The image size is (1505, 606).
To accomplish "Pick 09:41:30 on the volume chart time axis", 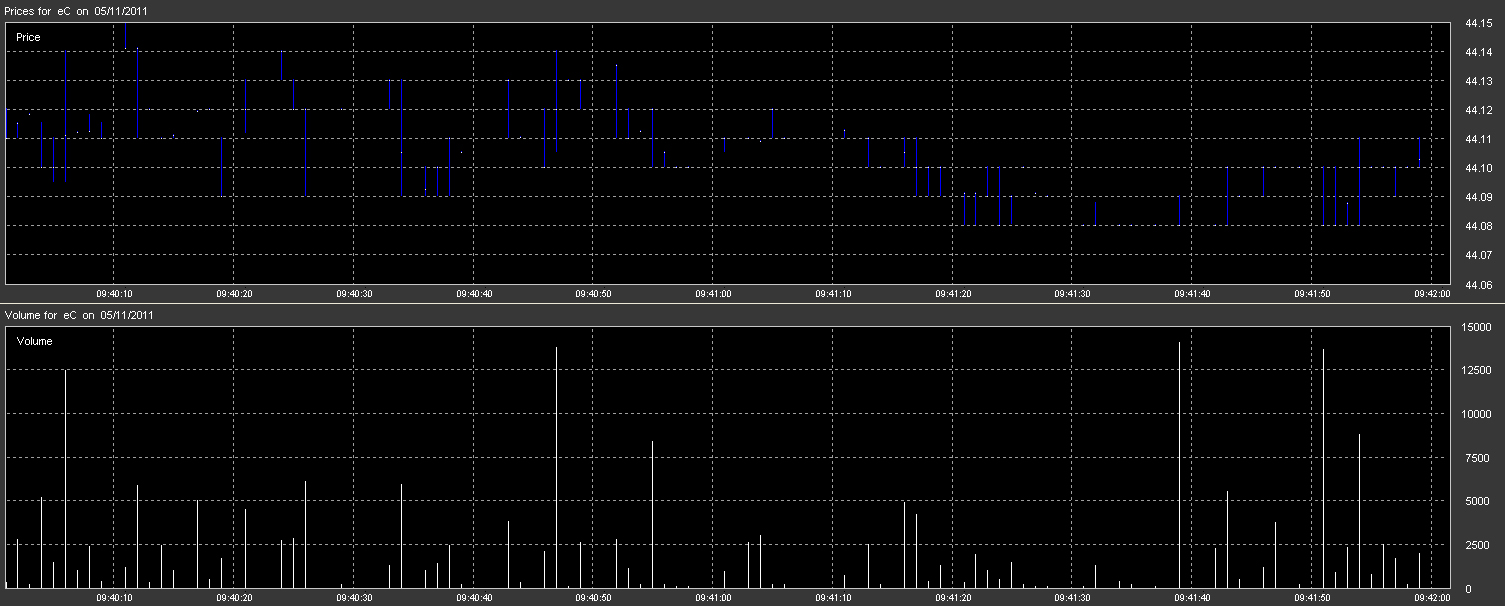I will pyautogui.click(x=1073, y=598).
